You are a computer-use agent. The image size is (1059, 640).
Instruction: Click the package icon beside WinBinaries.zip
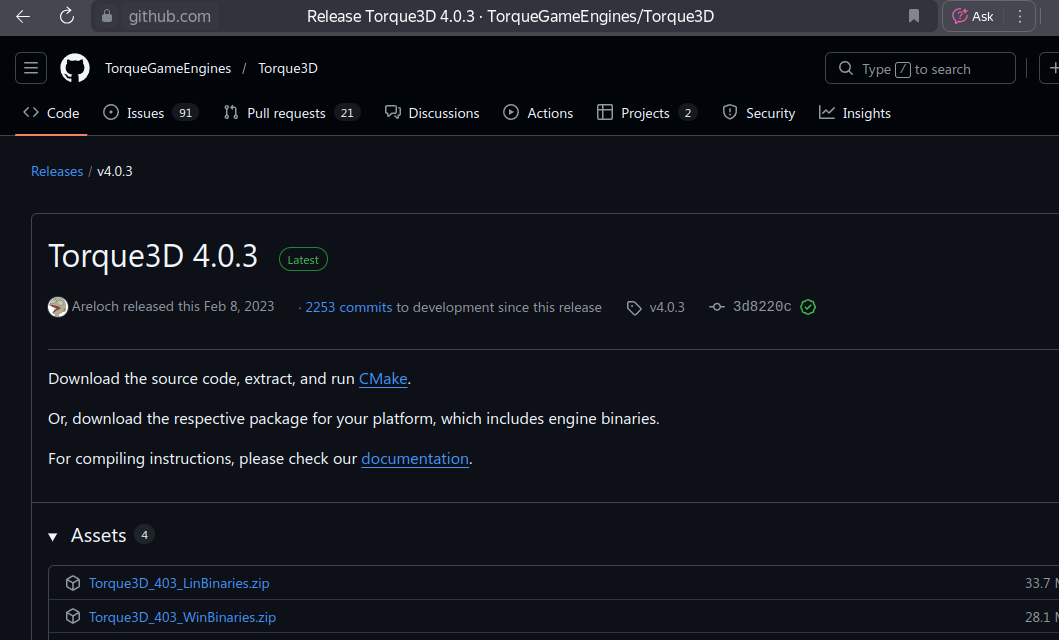coord(73,616)
